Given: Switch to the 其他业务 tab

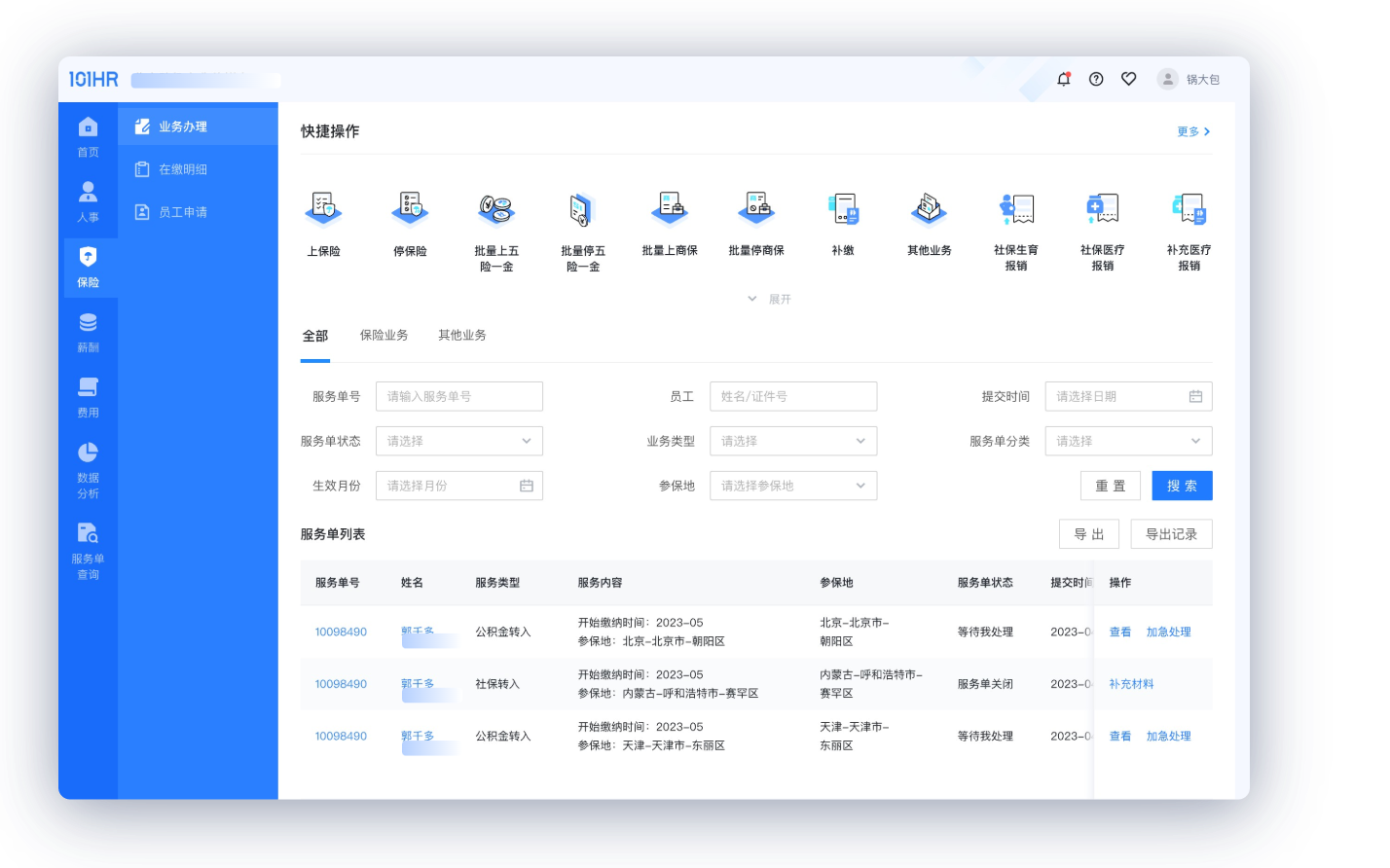Looking at the screenshot, I should [x=462, y=335].
